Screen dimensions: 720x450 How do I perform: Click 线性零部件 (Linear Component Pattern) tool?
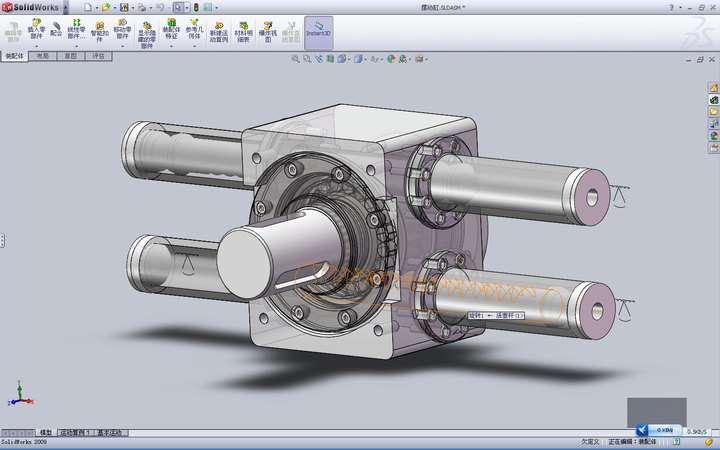click(x=76, y=29)
